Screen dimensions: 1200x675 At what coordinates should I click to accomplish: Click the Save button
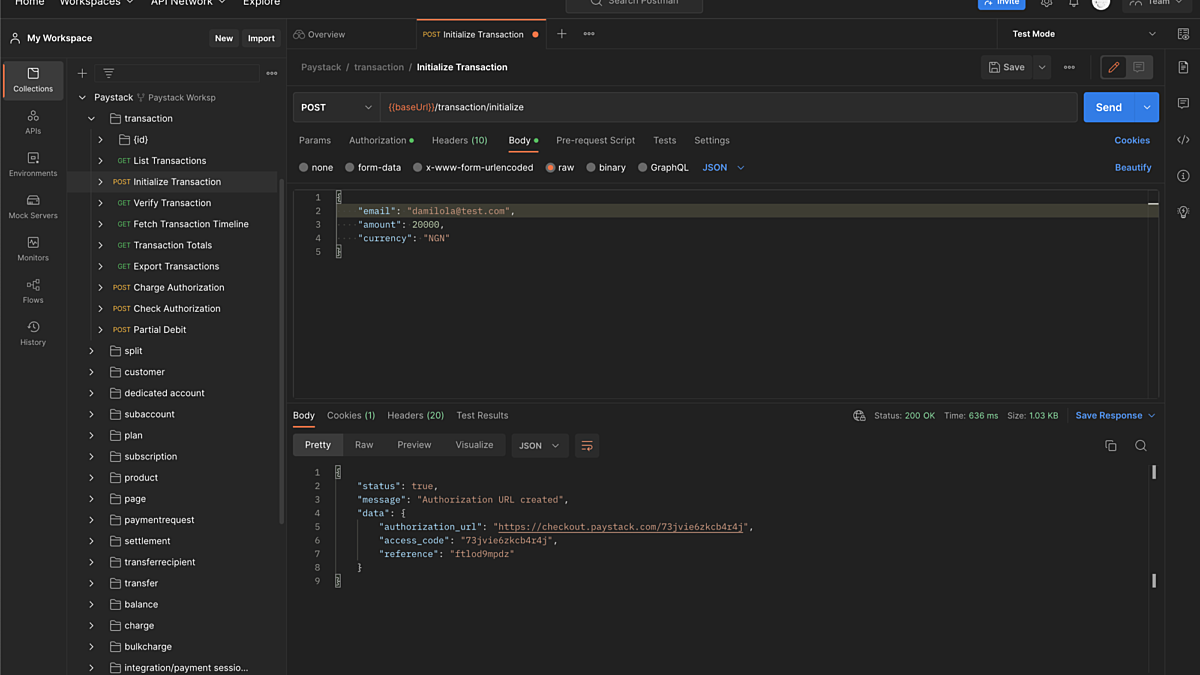click(x=1007, y=67)
